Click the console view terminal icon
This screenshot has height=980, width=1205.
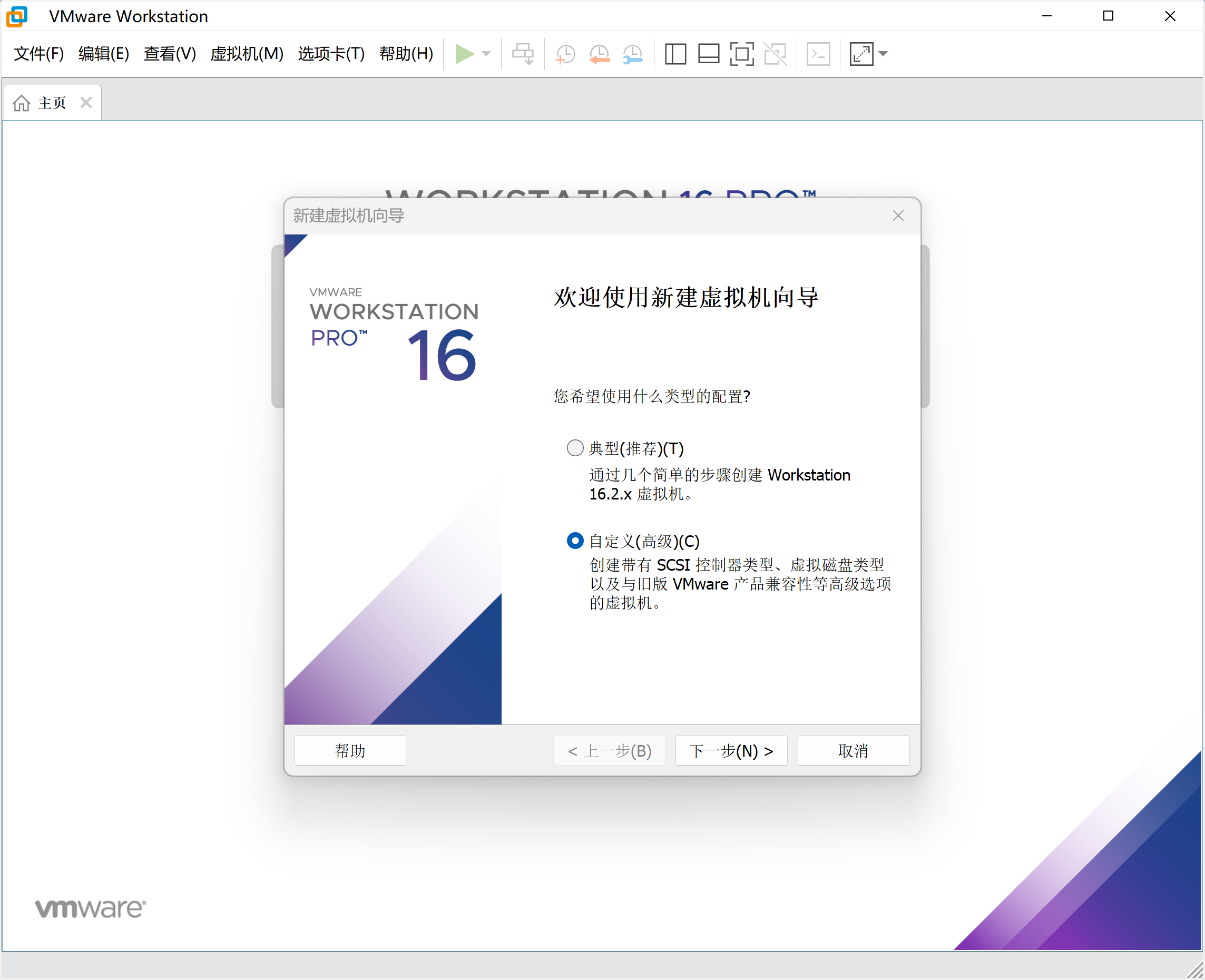click(818, 54)
